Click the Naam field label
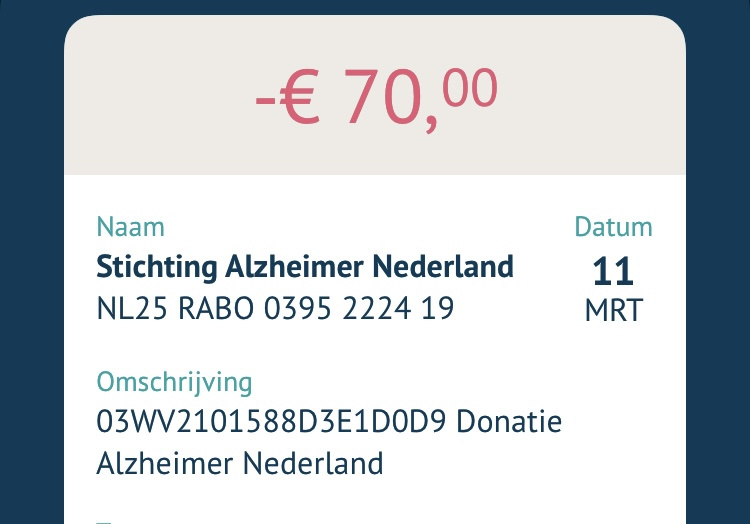750x524 pixels. click(x=131, y=227)
